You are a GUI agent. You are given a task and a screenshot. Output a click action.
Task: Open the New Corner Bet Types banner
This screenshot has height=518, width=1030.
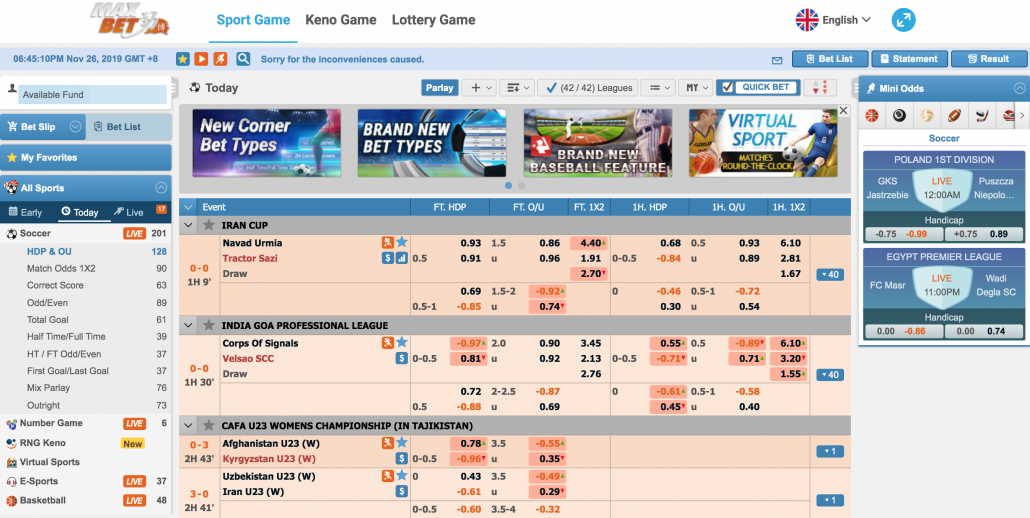point(267,143)
